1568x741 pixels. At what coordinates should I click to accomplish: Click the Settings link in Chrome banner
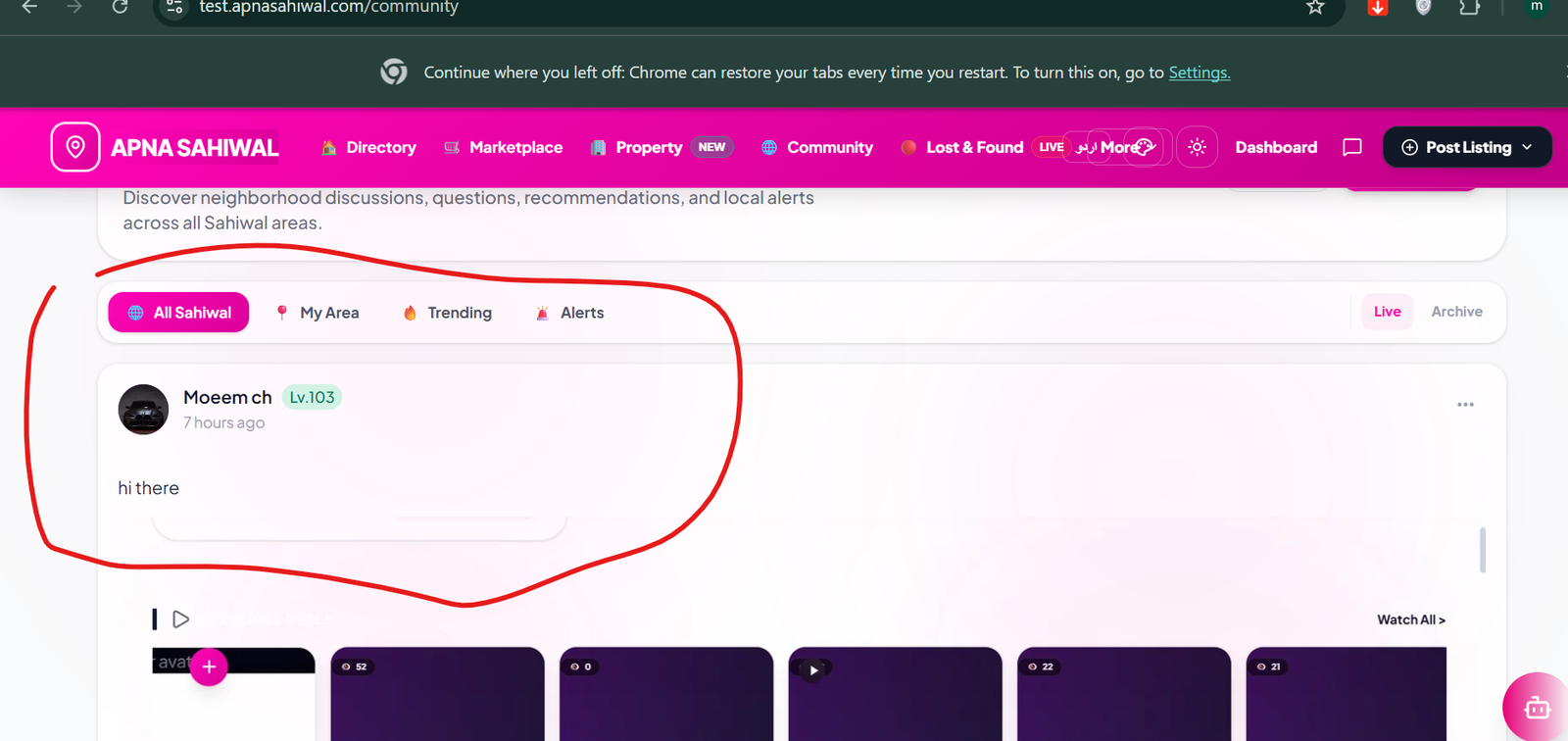[x=1200, y=73]
